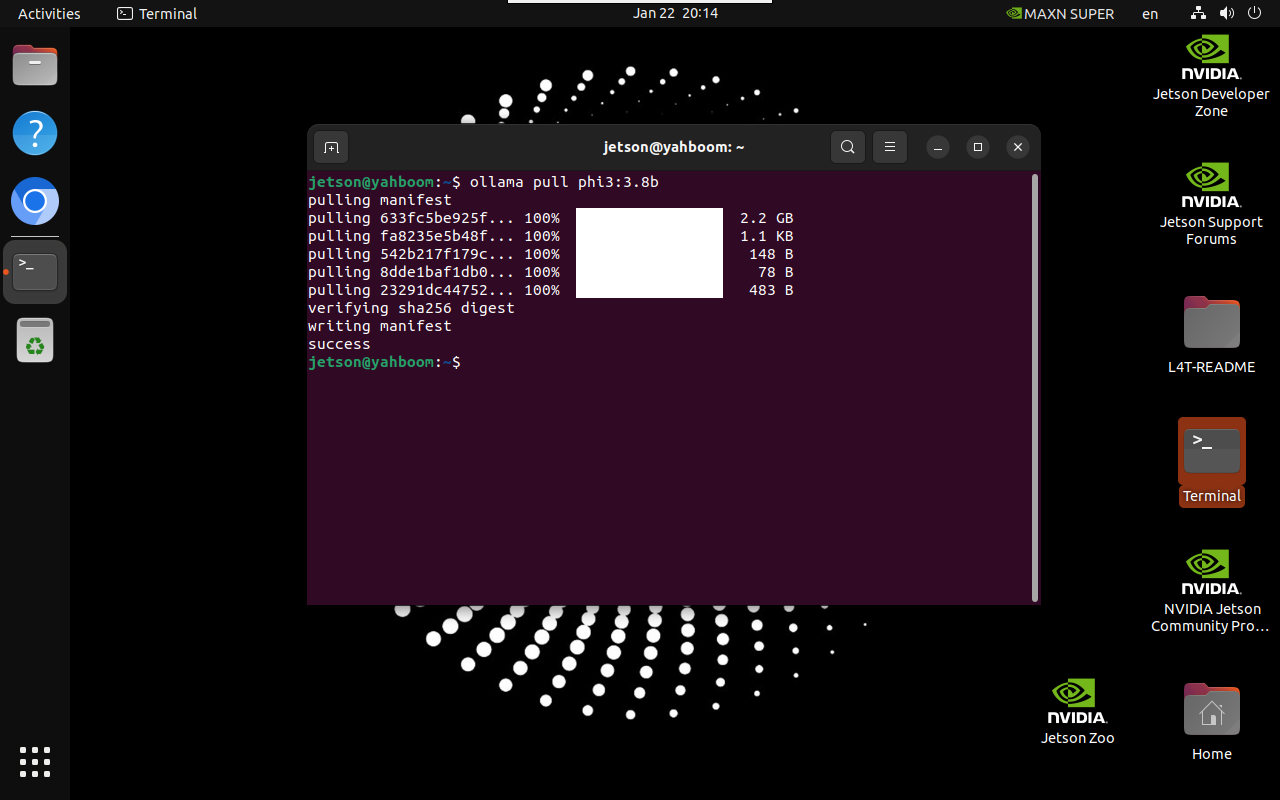Screen dimensions: 1280x800
Task: Click the 'ollama pull phi3:3.8b' command text
Action: click(x=564, y=182)
